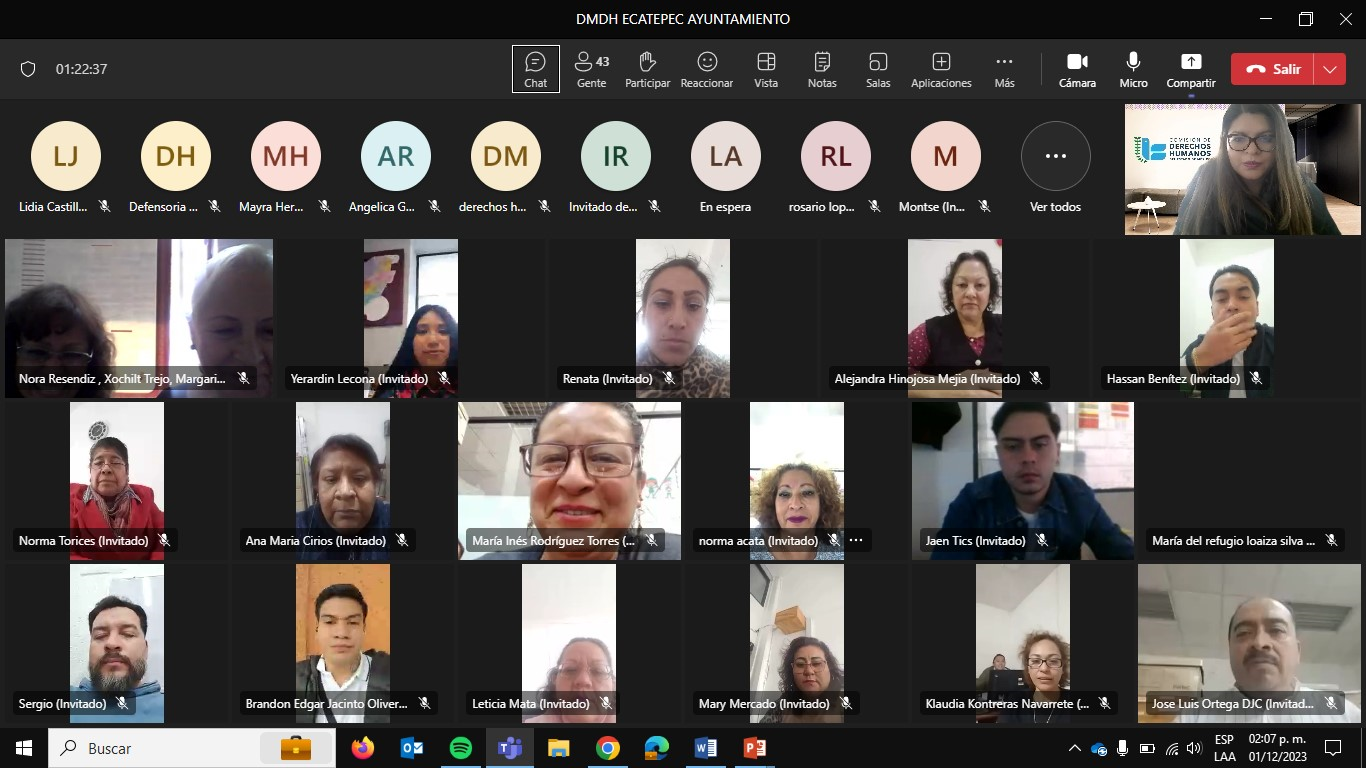This screenshot has height=768, width=1366.
Task: Click the red Salir button
Action: 1273,69
